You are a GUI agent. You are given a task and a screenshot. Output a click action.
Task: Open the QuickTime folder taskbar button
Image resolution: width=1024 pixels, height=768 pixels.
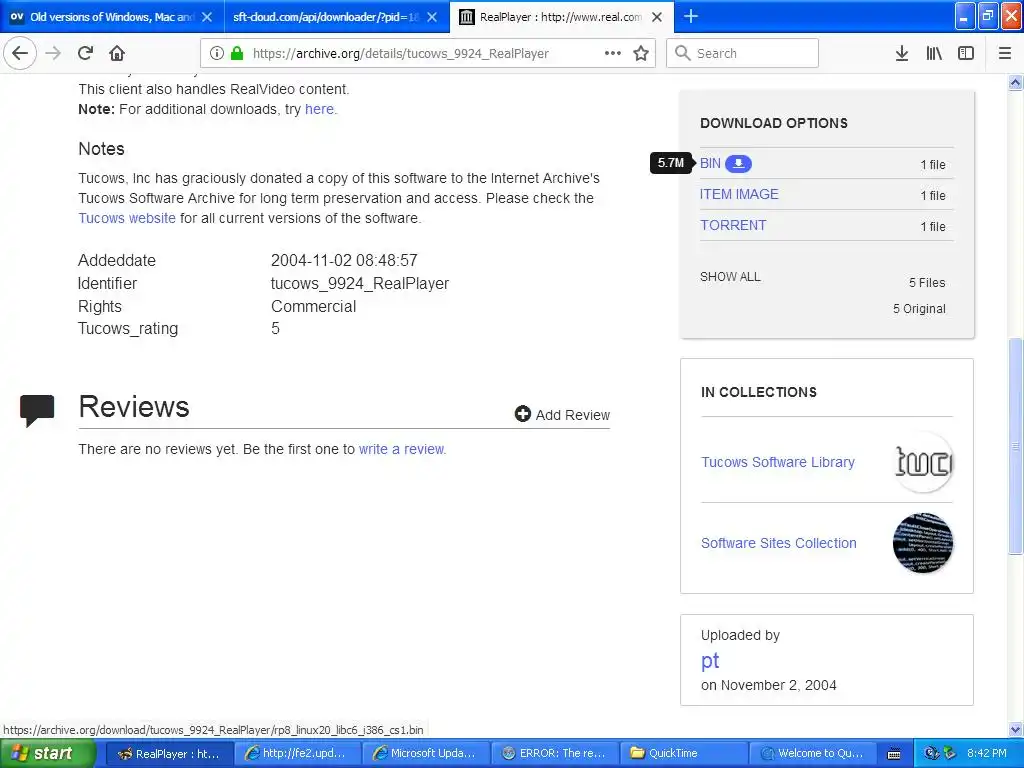click(x=682, y=754)
